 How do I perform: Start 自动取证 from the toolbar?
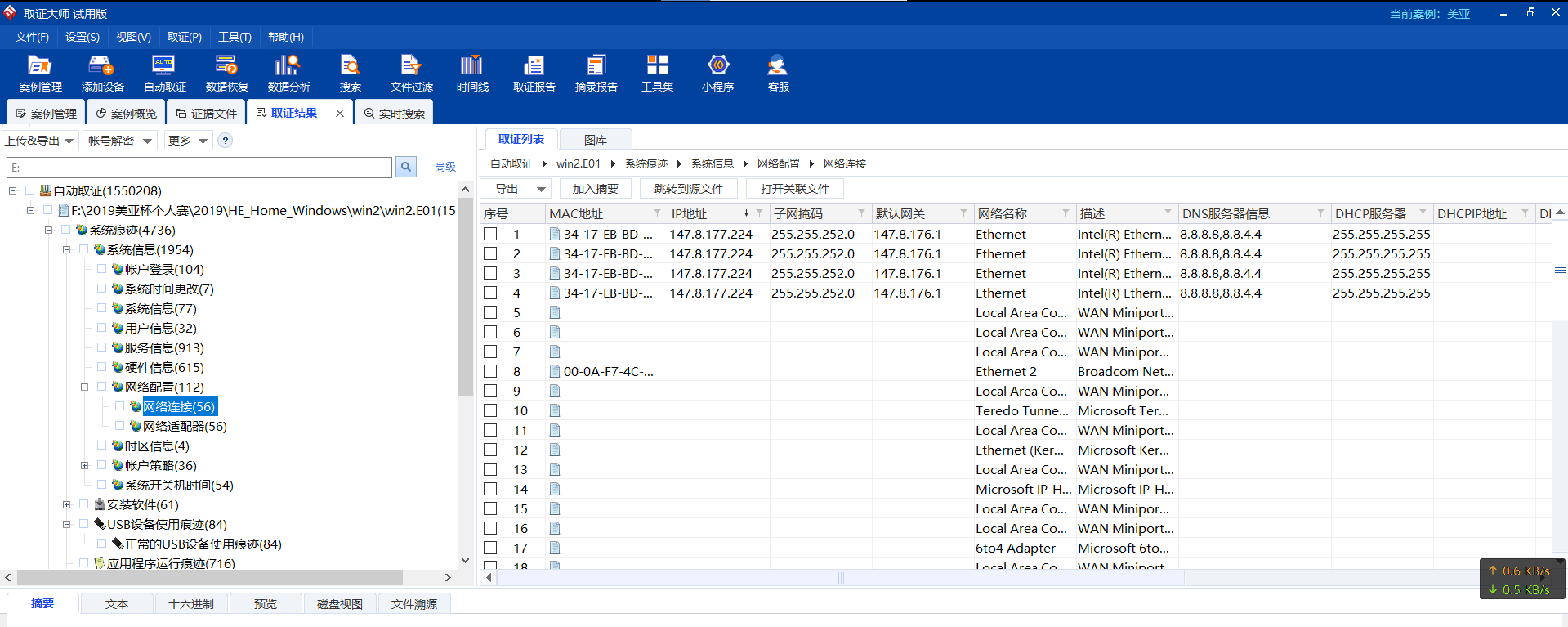[164, 73]
